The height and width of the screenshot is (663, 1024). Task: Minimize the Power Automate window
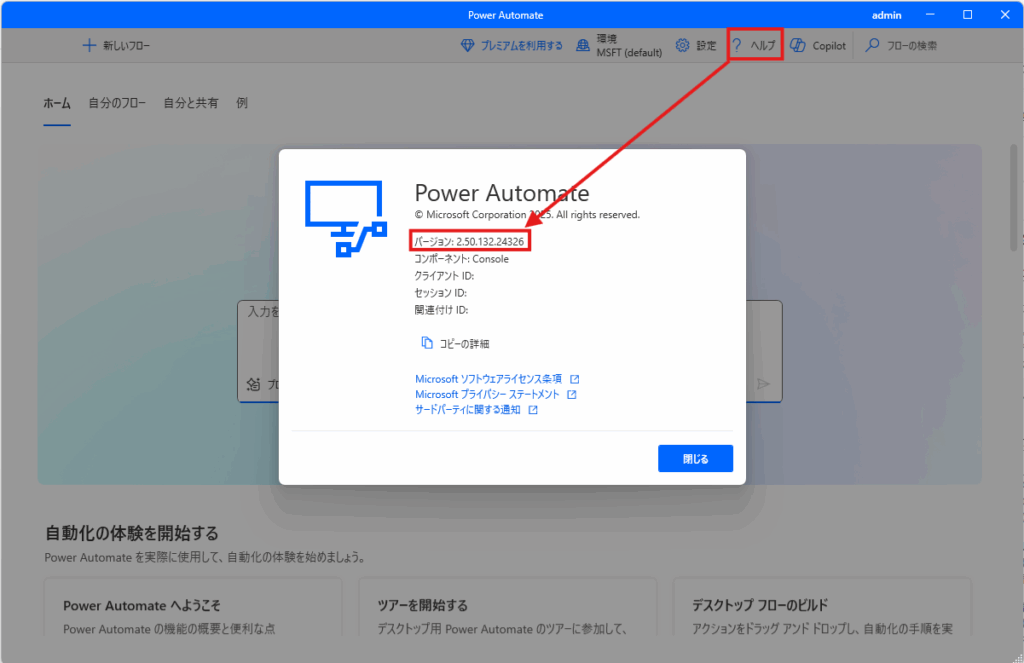pyautogui.click(x=931, y=14)
